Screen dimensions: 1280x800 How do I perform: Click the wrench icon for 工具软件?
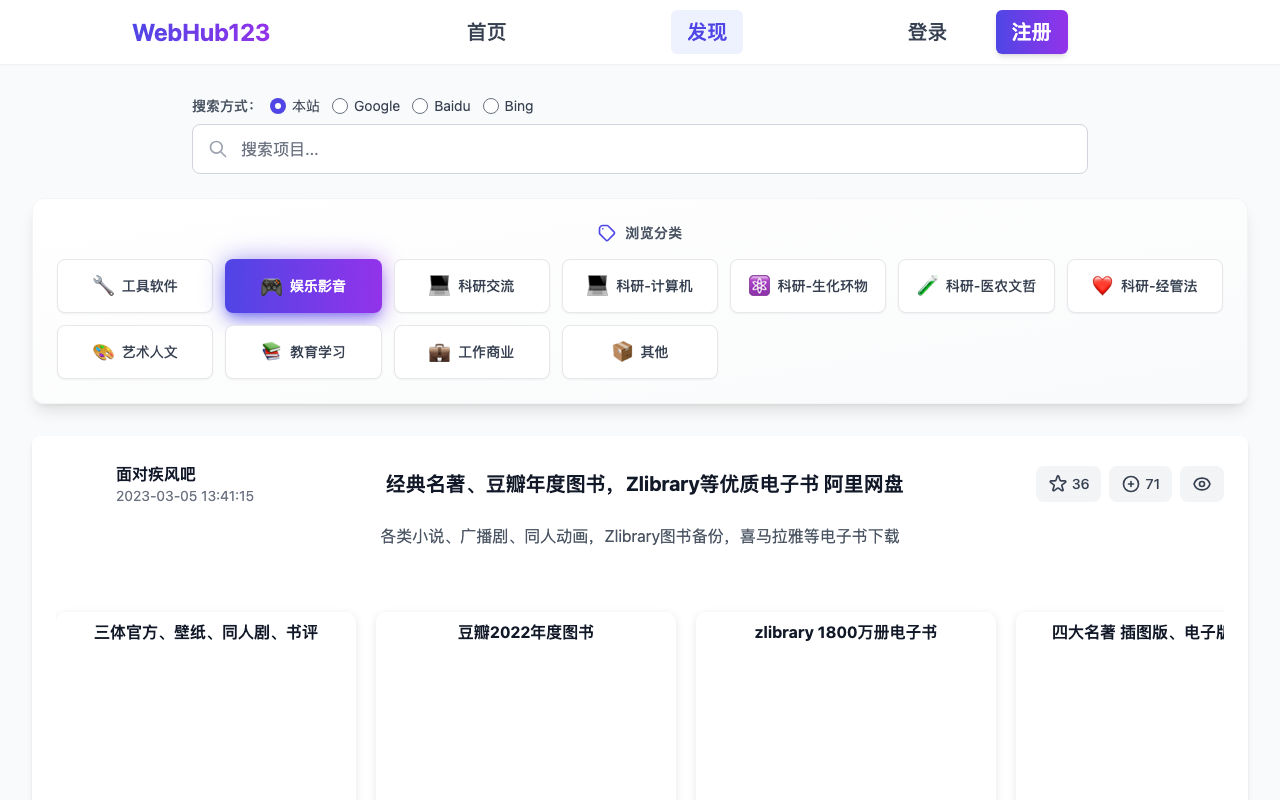[103, 286]
